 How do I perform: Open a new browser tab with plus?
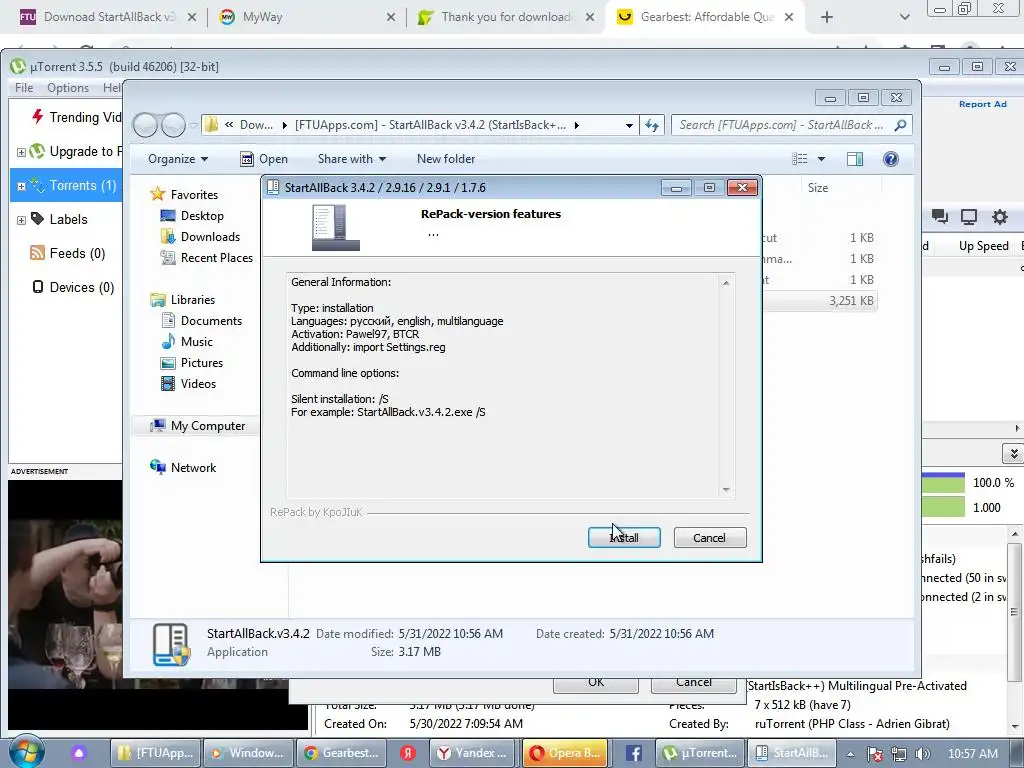pyautogui.click(x=827, y=17)
